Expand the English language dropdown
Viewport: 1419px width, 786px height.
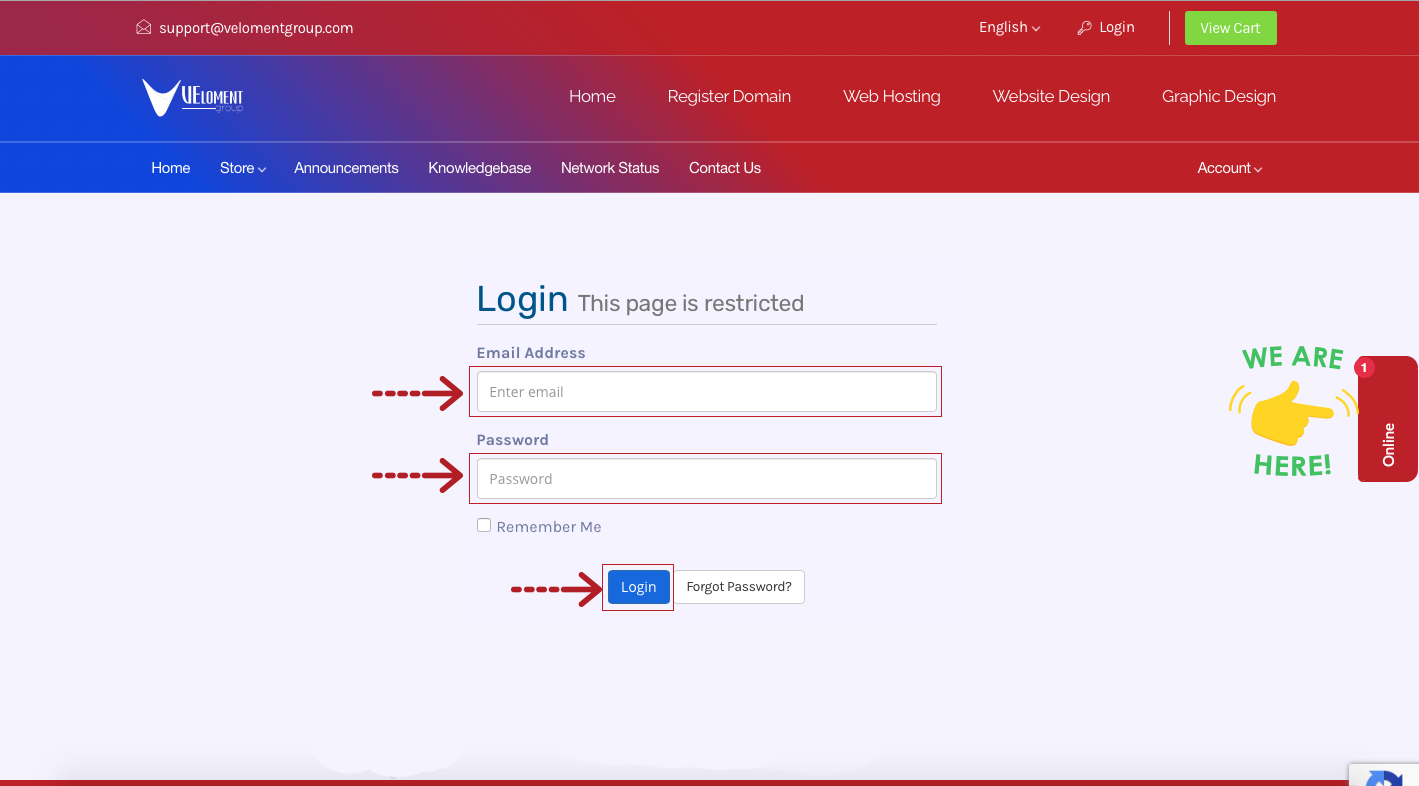1009,28
